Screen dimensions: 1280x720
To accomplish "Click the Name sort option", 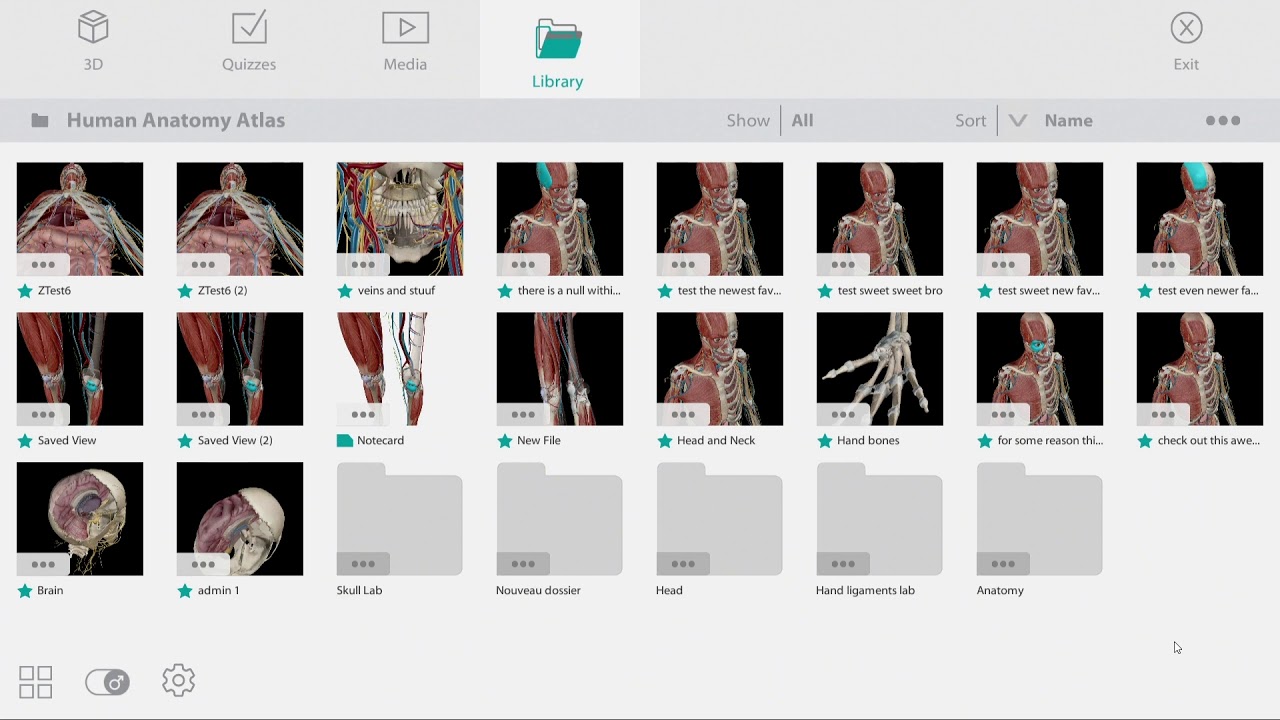I will [1068, 121].
